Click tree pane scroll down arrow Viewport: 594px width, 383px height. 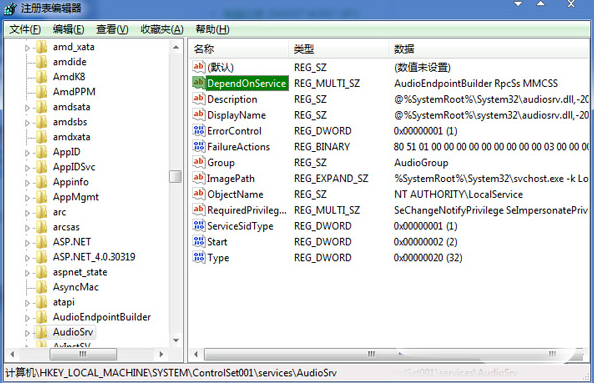(175, 340)
